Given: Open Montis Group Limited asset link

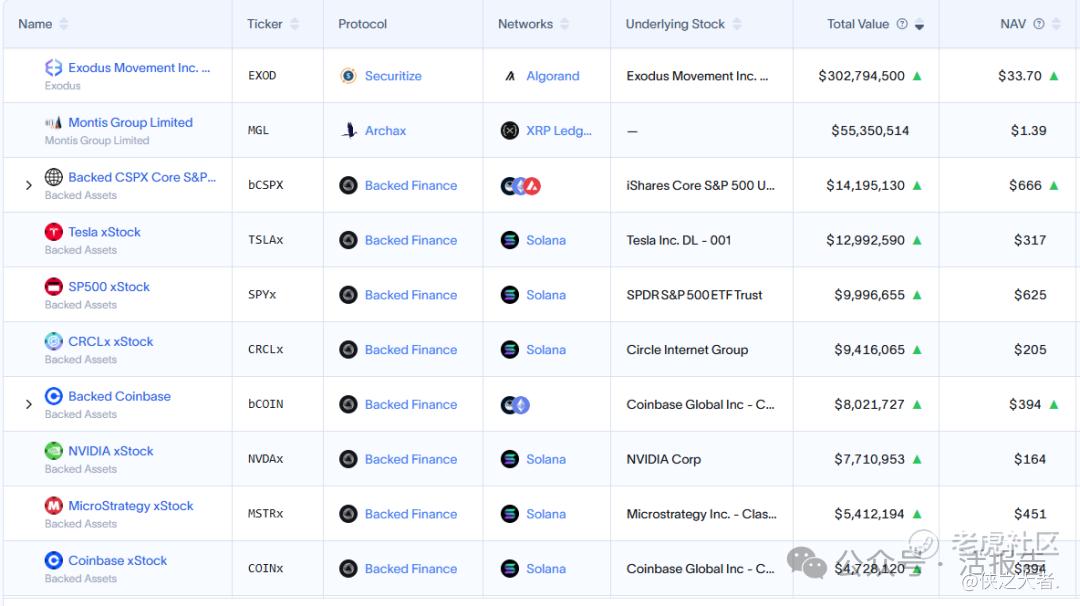Looking at the screenshot, I should [x=130, y=123].
